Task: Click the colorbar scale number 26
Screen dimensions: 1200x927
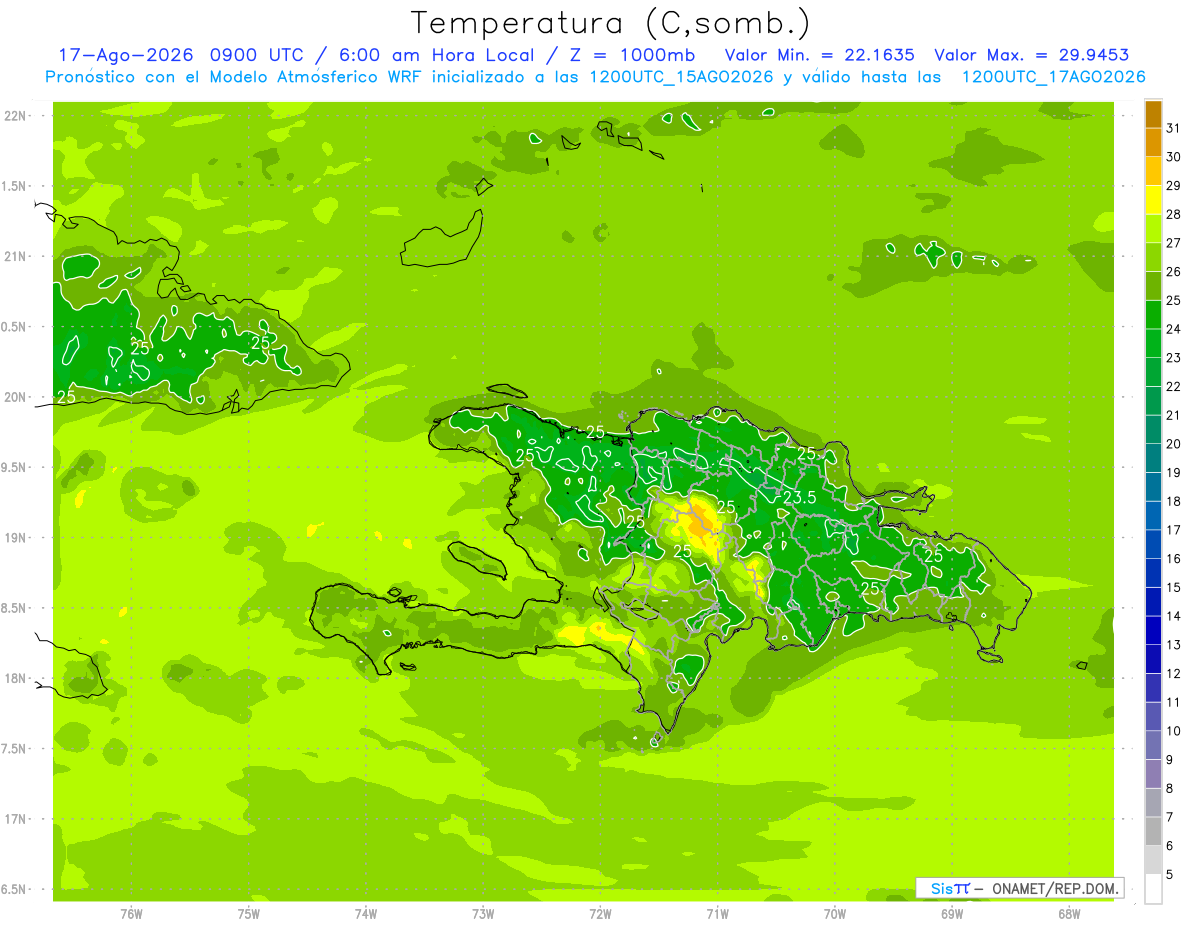Action: [x=1174, y=272]
